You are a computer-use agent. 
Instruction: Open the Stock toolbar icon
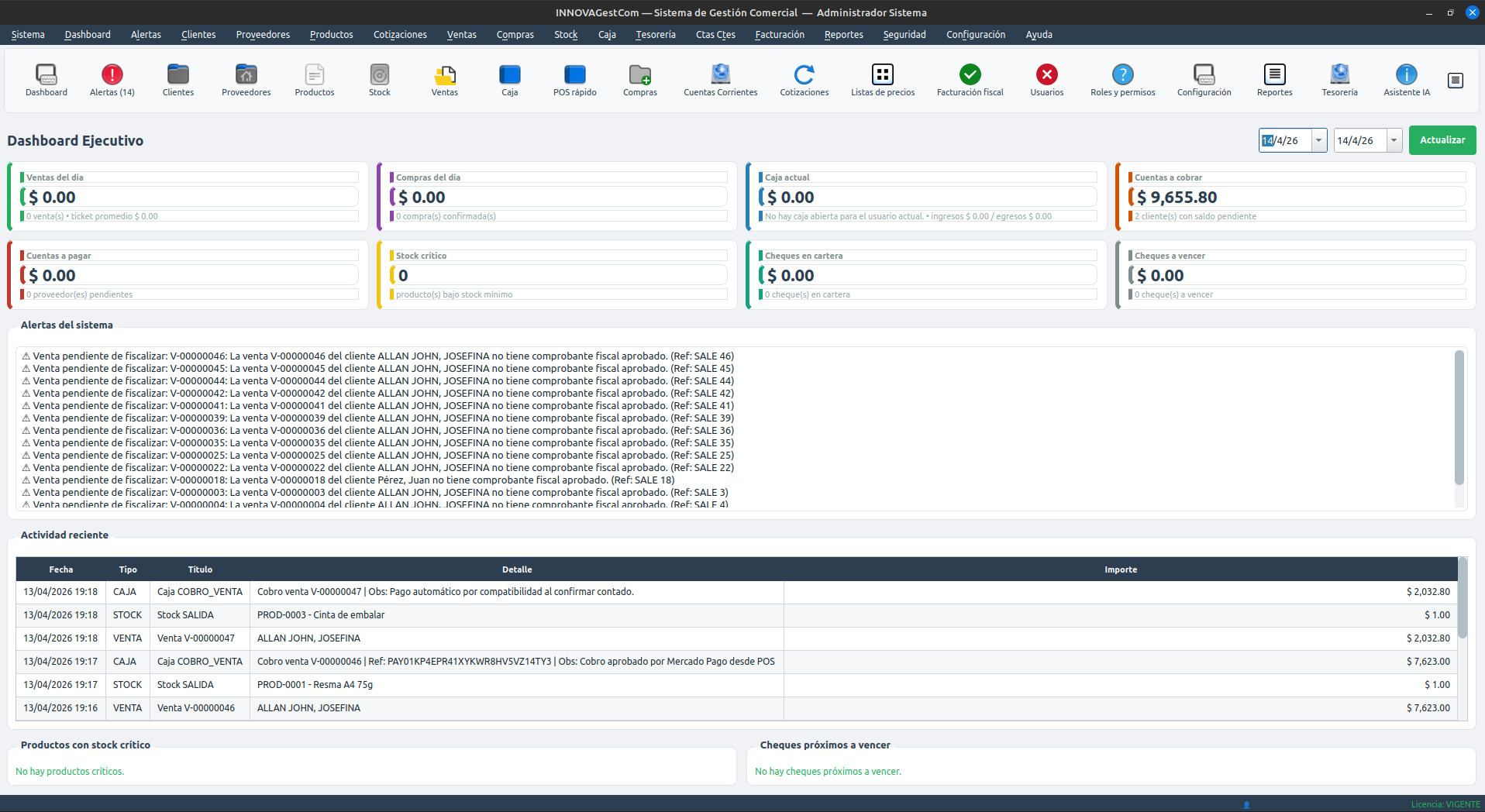(379, 80)
